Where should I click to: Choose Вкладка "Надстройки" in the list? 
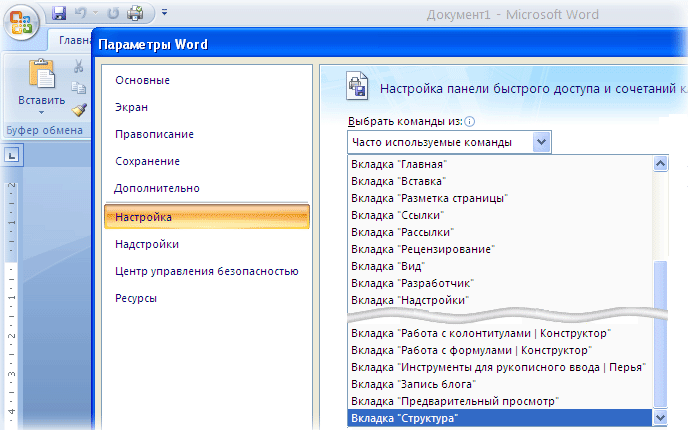499,301
